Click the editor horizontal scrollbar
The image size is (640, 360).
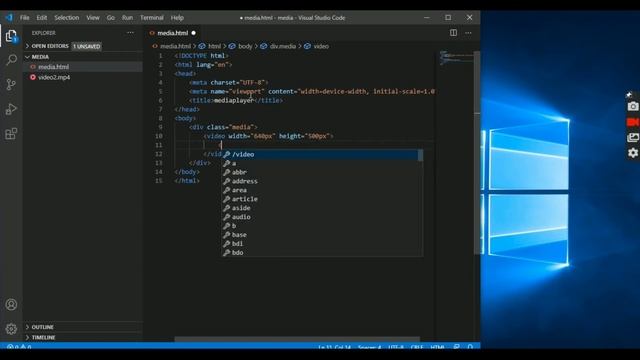click(297, 339)
